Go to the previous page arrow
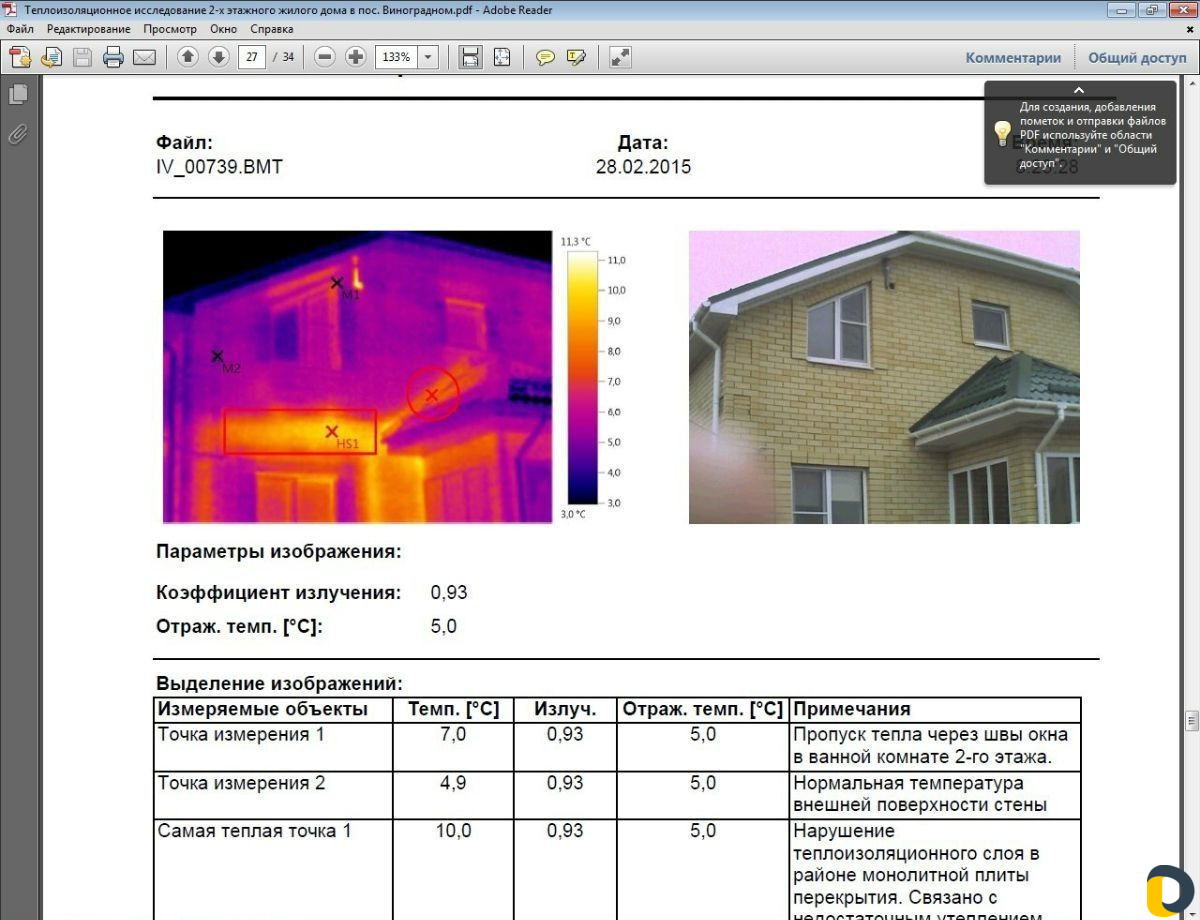This screenshot has height=920, width=1200. 187,57
